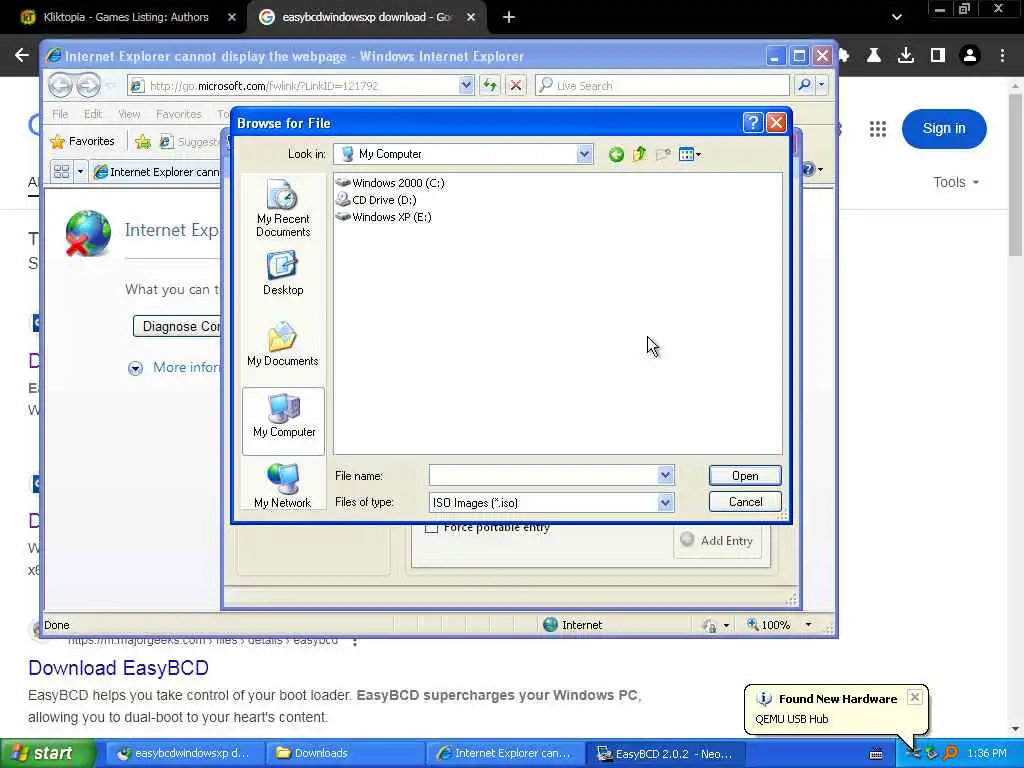This screenshot has width=1024, height=768.
Task: Click the green Back arrow in Browse dialog
Action: [616, 155]
